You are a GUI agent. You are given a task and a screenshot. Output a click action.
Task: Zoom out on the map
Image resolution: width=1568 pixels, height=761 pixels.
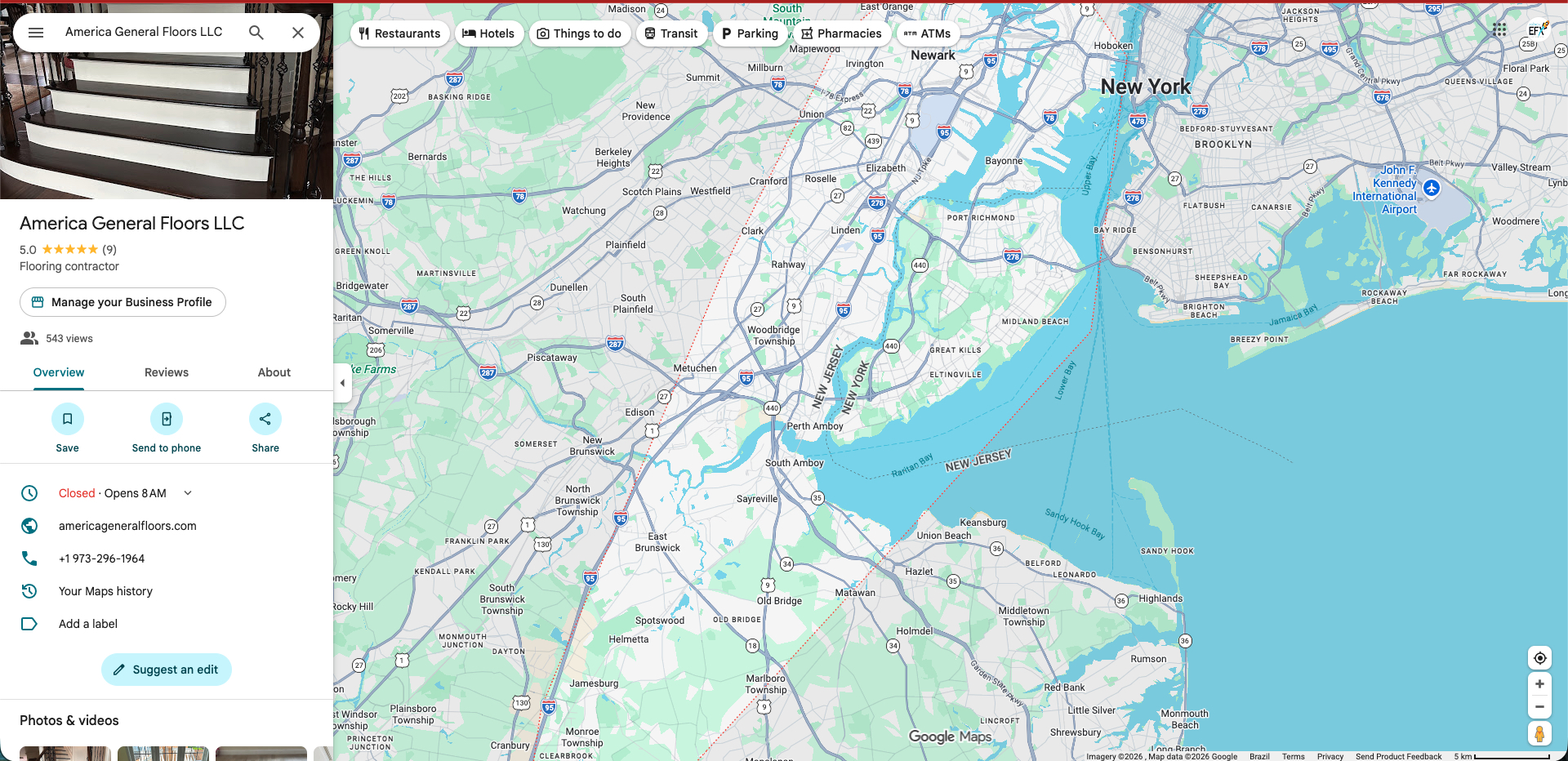tap(1539, 707)
